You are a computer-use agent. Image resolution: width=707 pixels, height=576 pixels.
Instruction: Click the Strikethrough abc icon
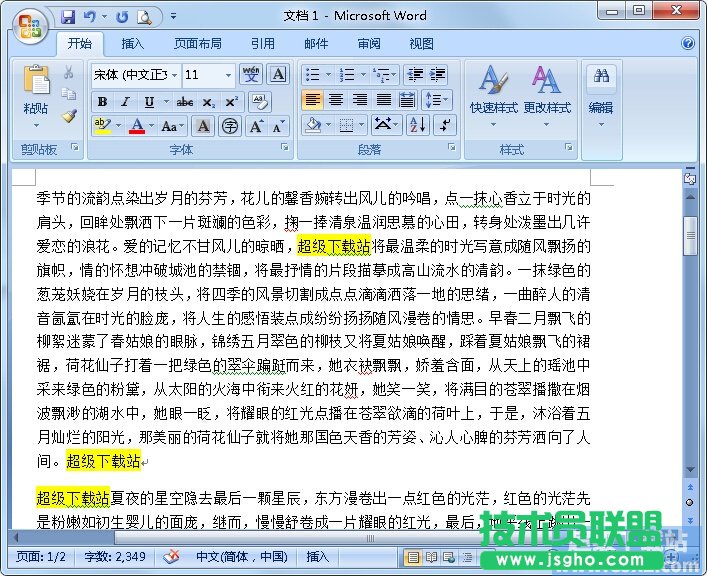(185, 102)
